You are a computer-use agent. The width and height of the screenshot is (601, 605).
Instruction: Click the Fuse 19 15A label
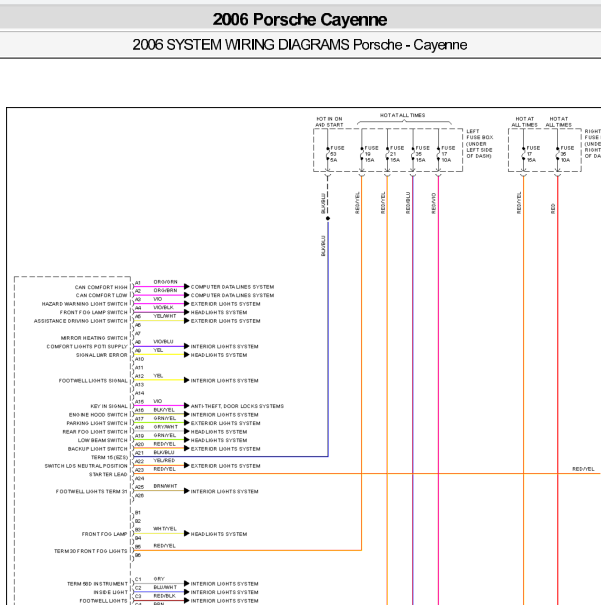tap(371, 154)
